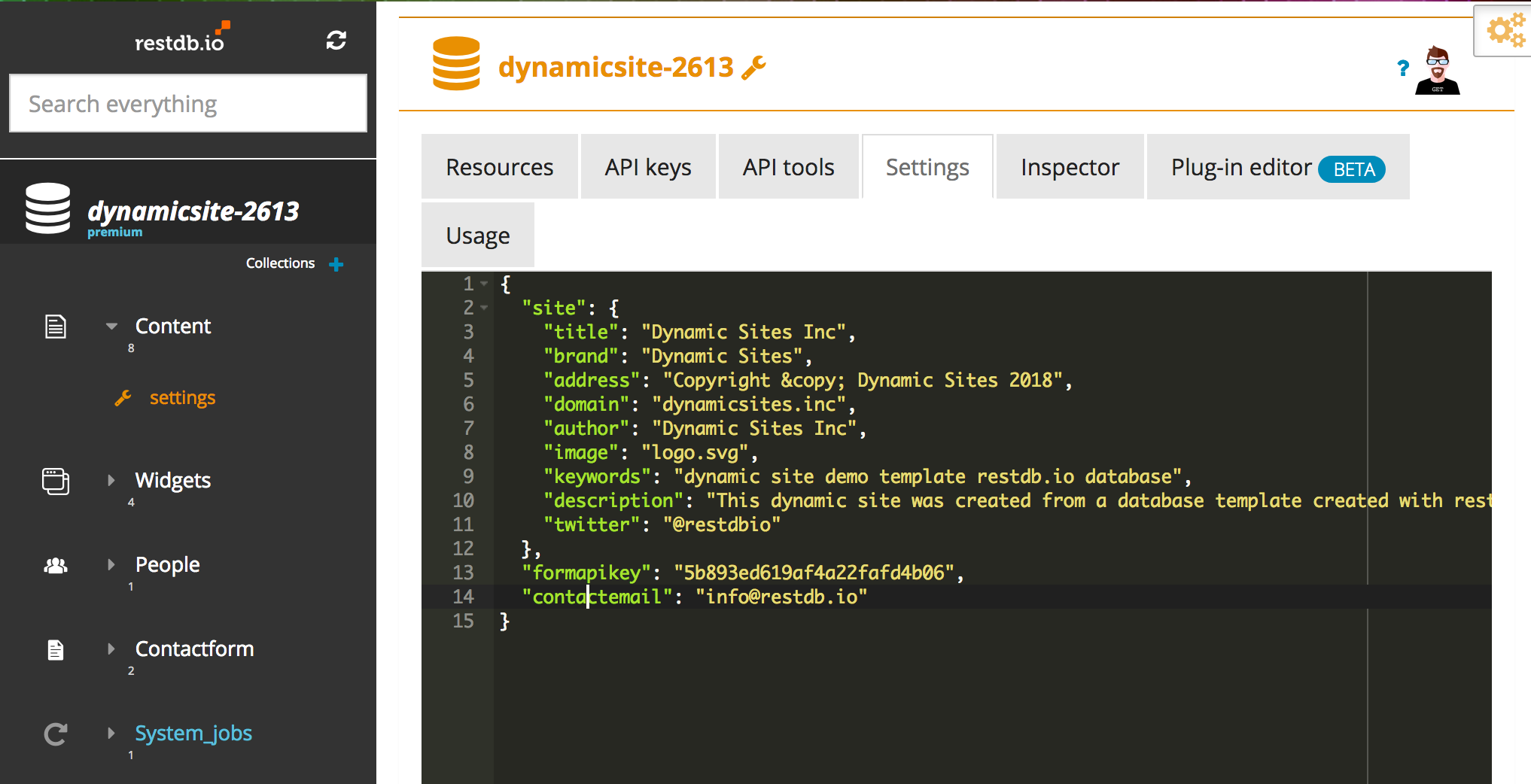Screen dimensions: 1531x784
Task: Click the "brand" key on line 4
Action: 581,356
